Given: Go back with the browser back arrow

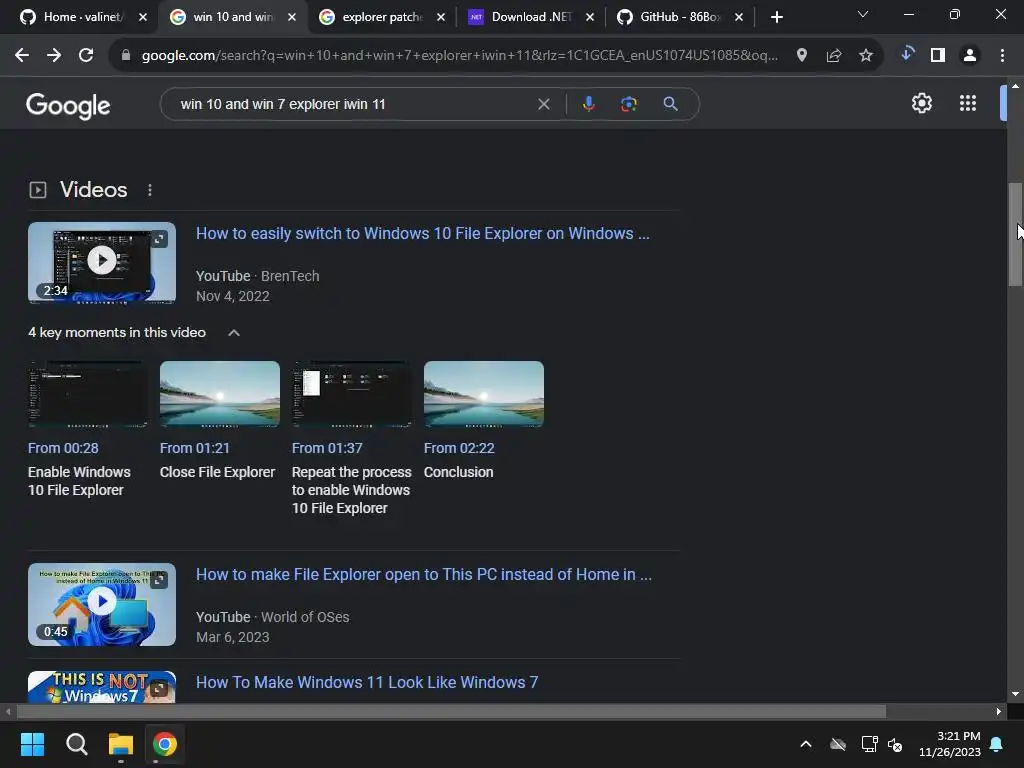Looking at the screenshot, I should [22, 56].
